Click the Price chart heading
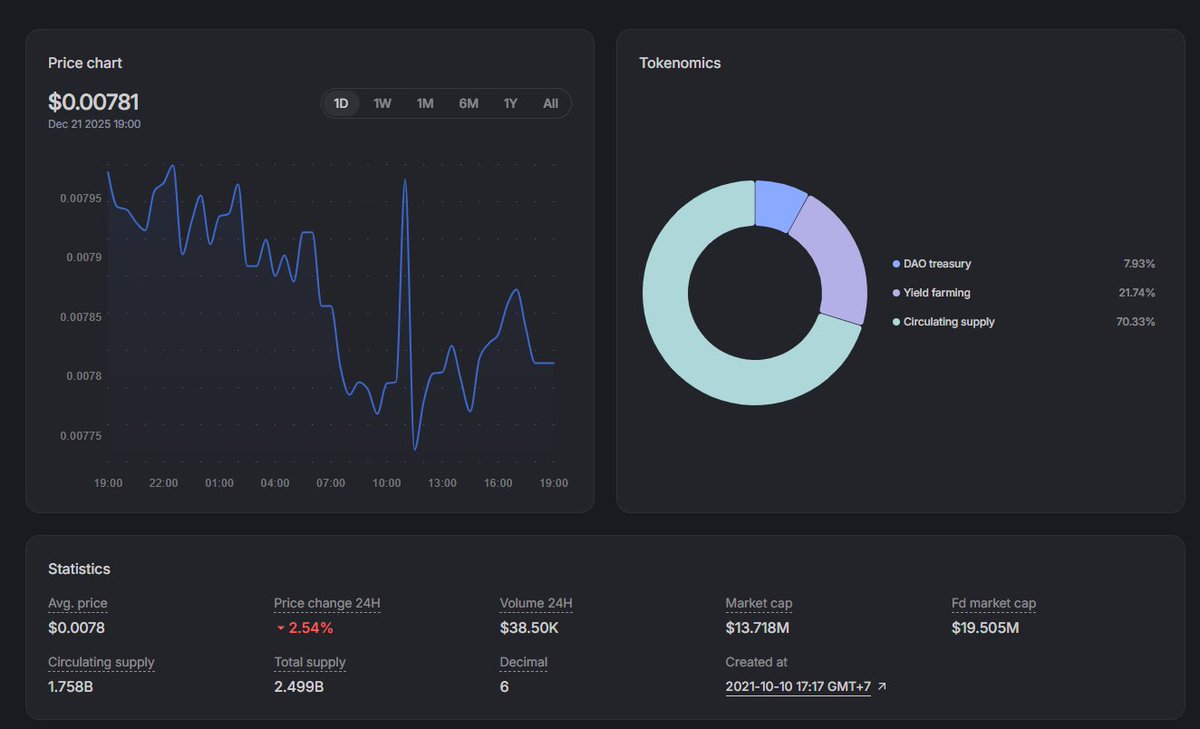The image size is (1200, 729). pos(85,63)
